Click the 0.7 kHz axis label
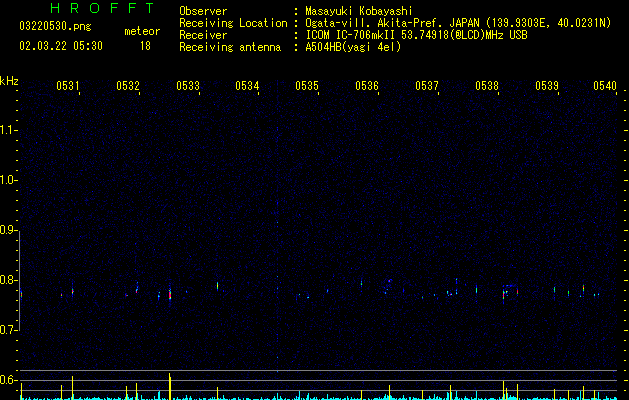The width and height of the screenshot is (629, 400). [9, 330]
